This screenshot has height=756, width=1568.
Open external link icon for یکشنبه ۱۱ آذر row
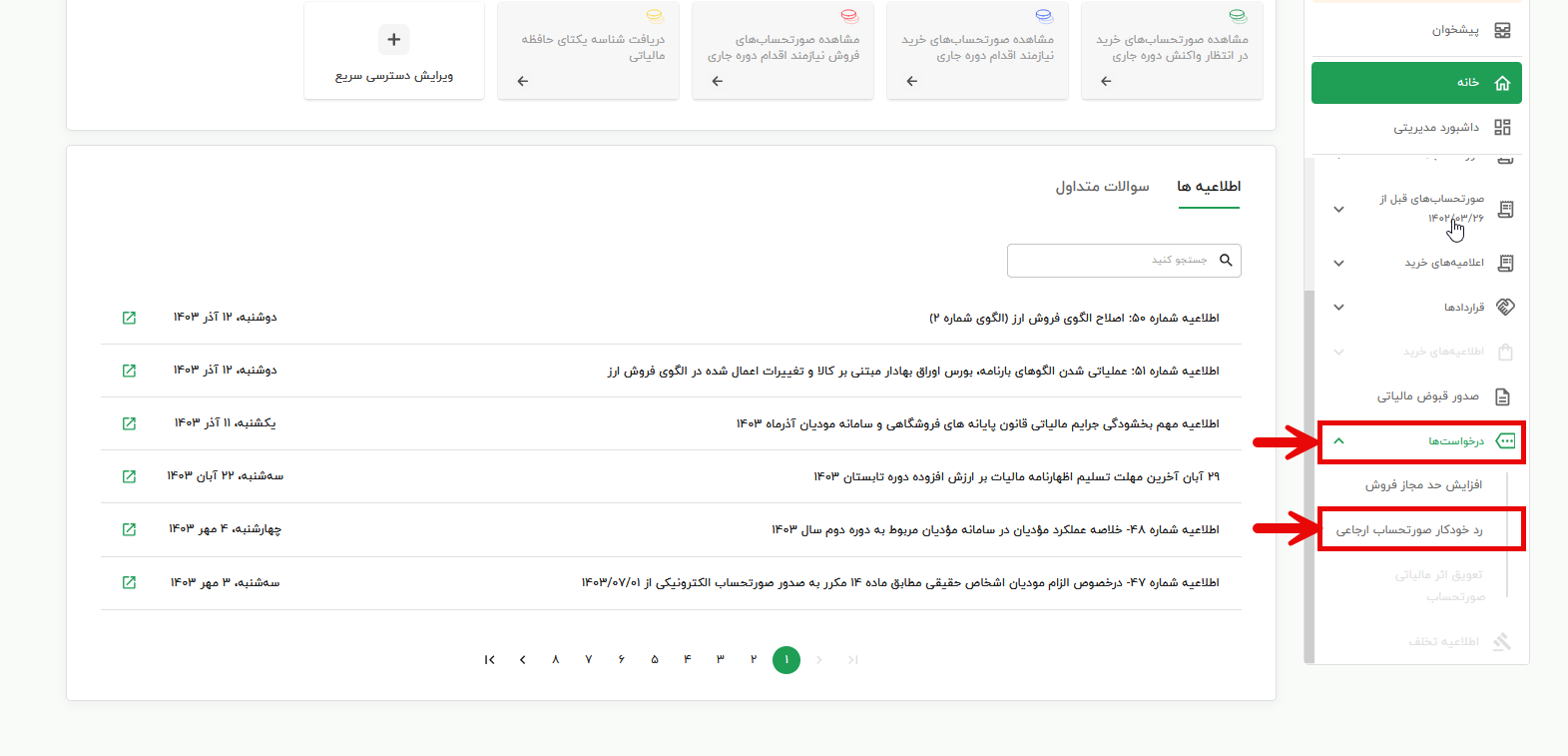[x=129, y=423]
